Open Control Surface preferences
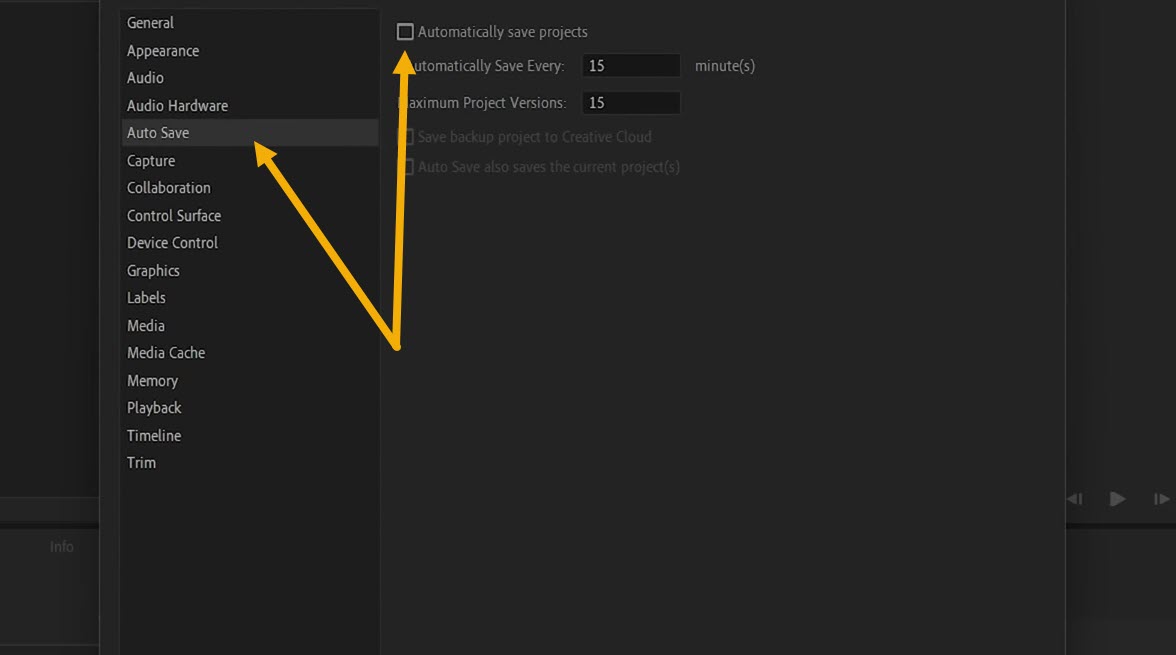 tap(174, 215)
